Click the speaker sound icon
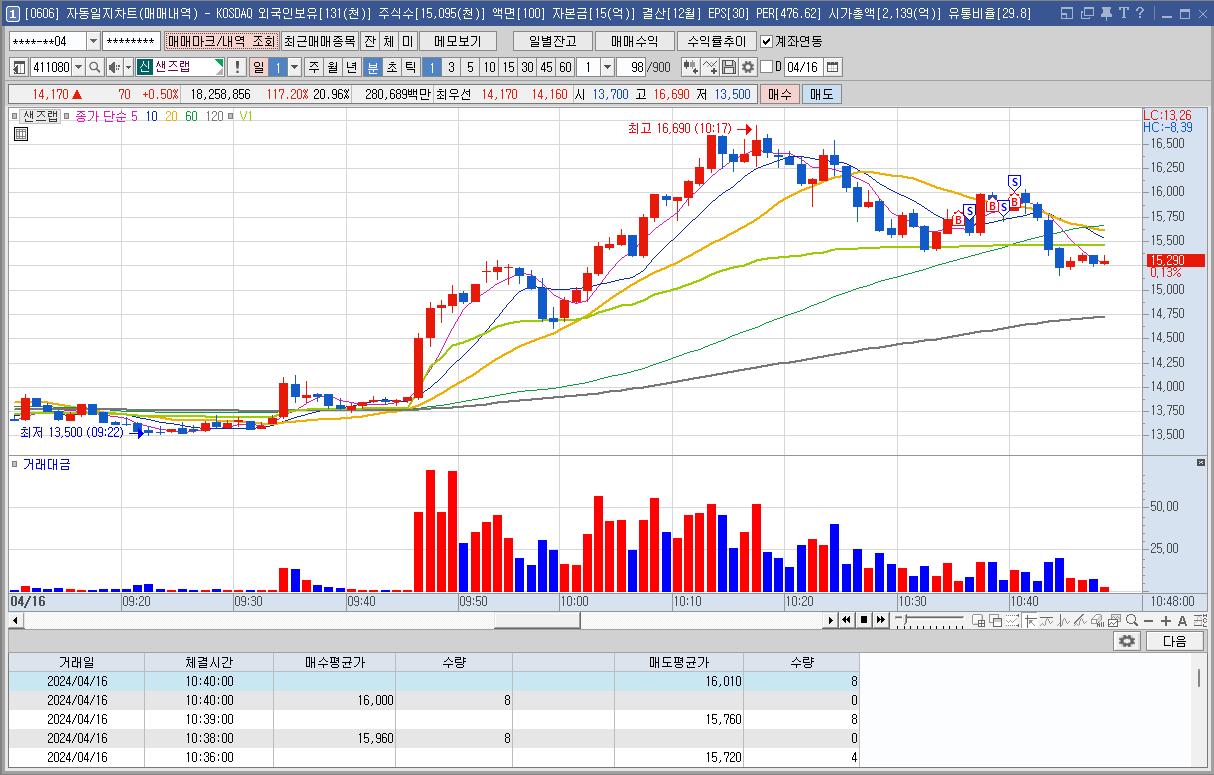1214x775 pixels. coord(114,67)
